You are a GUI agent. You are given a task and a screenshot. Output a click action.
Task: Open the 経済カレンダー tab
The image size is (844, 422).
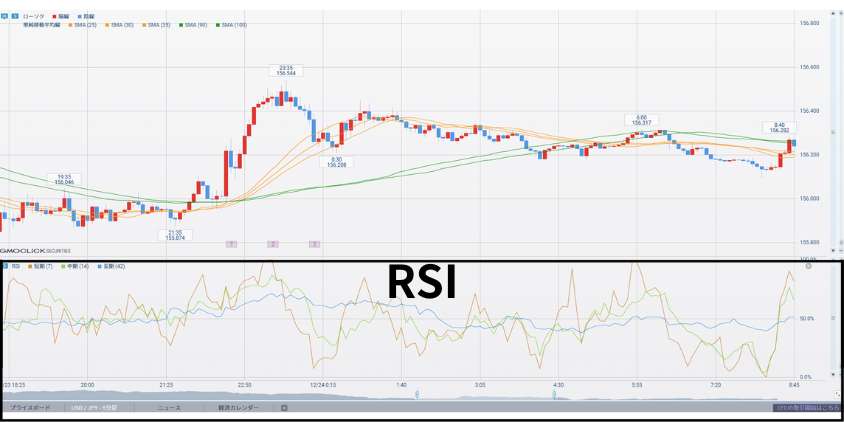click(x=238, y=408)
